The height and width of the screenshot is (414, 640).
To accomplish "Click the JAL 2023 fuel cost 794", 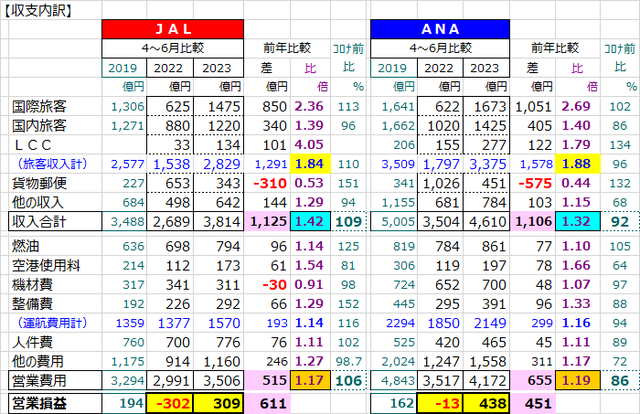I will (228, 246).
